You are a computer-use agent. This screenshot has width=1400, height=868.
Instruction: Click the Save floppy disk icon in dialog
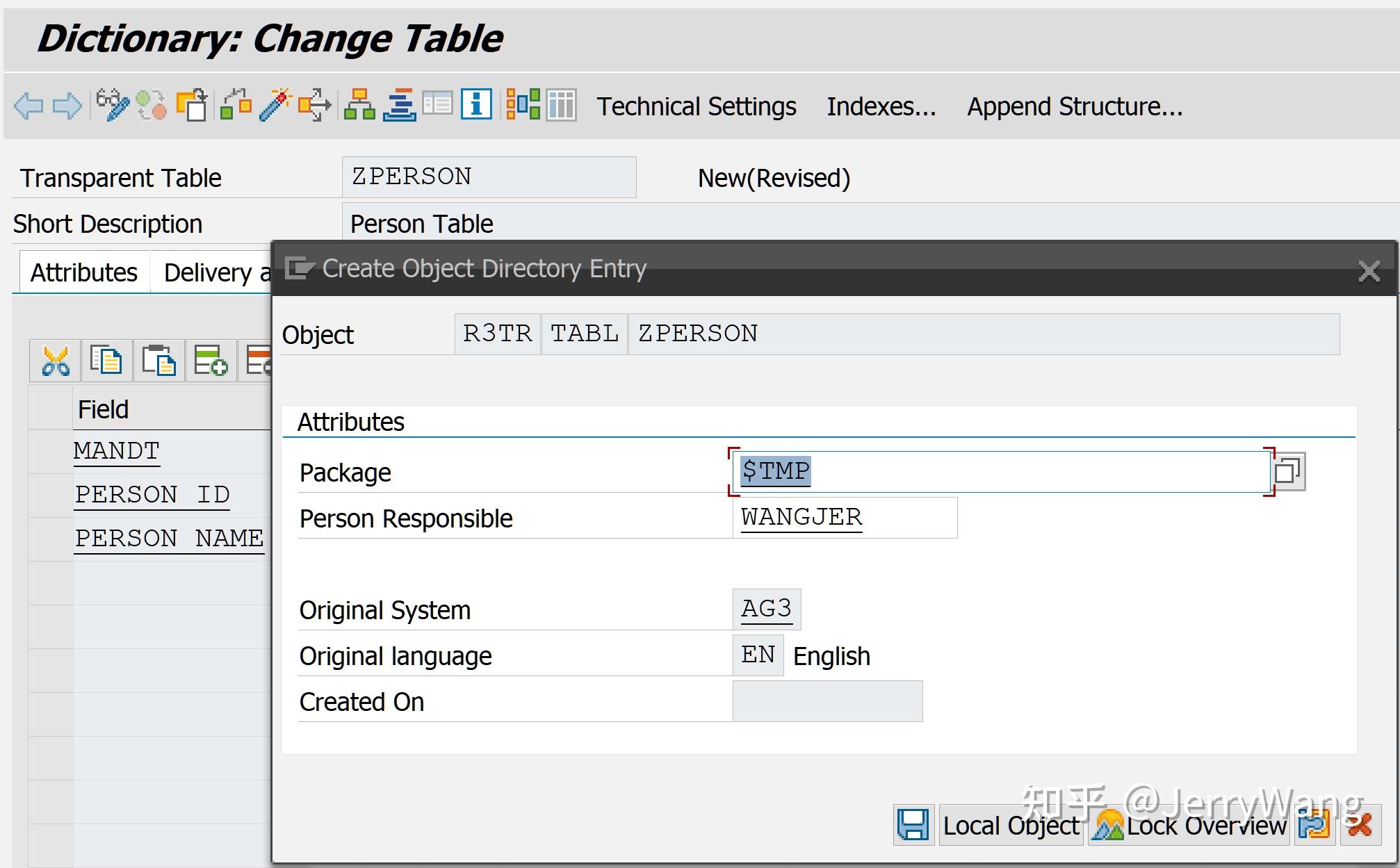[913, 825]
